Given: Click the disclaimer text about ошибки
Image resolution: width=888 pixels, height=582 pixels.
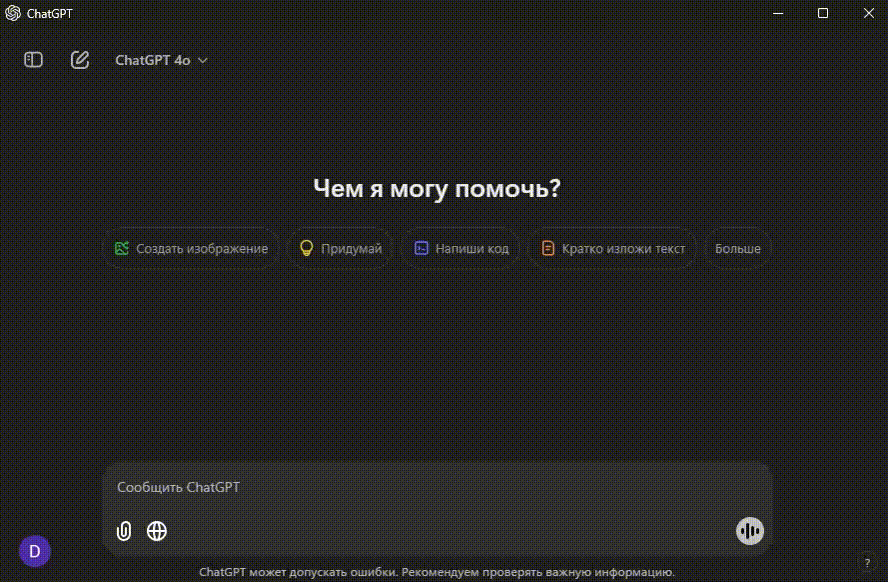Looking at the screenshot, I should (437, 572).
